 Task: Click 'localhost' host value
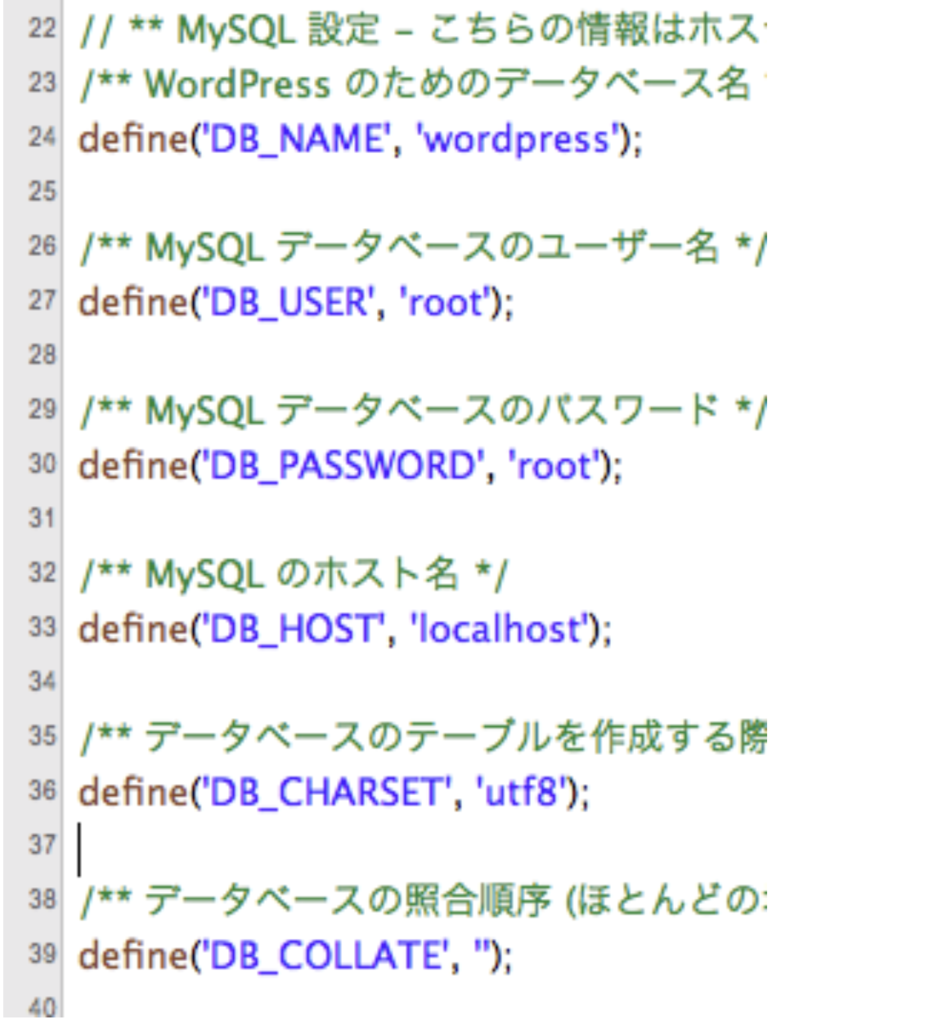[499, 628]
